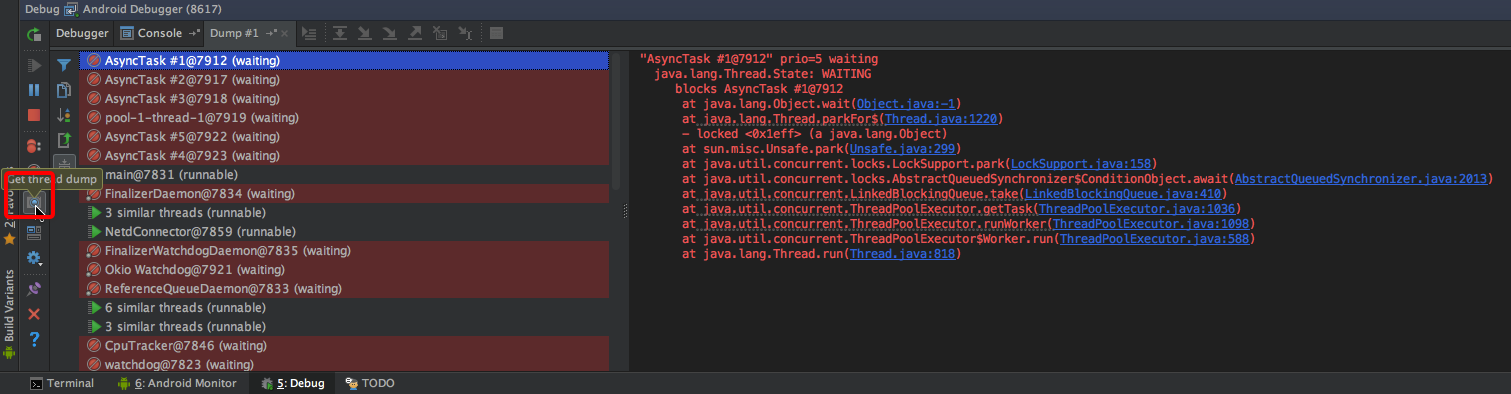Viewport: 1511px width, 394px height.
Task: Click the Step Over toolbar icon
Action: [x=340, y=33]
